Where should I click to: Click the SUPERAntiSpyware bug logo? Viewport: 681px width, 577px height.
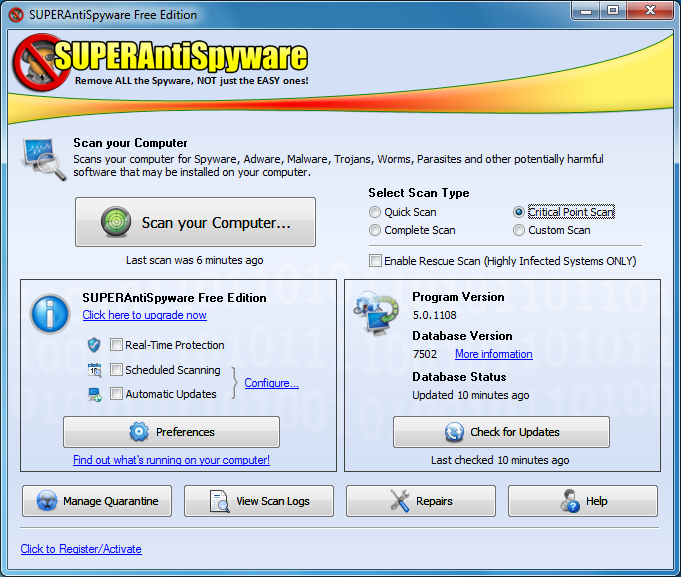[x=37, y=62]
